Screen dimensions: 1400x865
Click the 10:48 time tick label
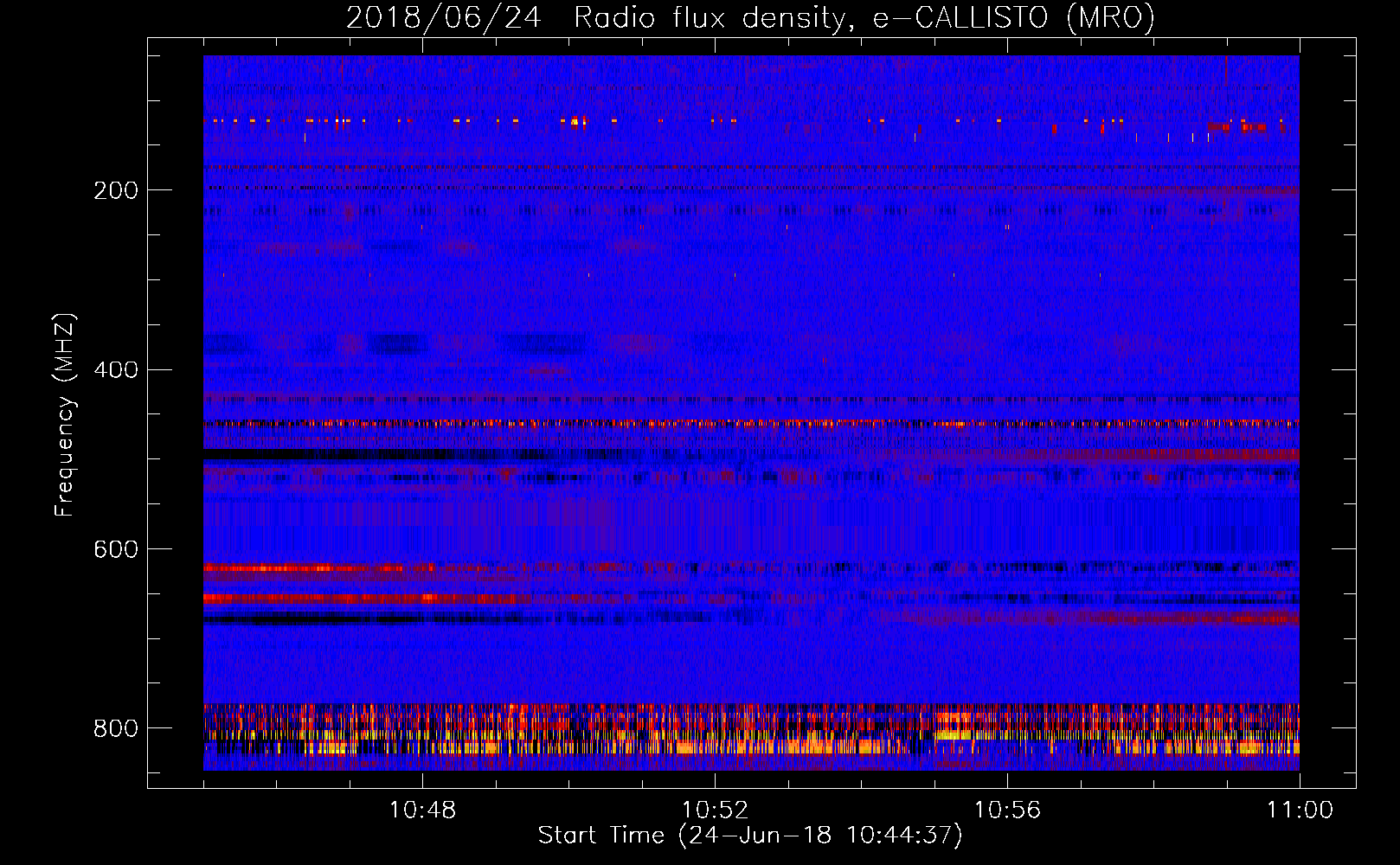(x=422, y=811)
